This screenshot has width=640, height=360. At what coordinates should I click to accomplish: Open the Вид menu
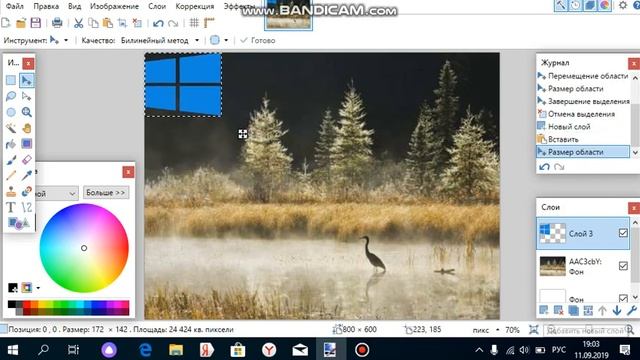[x=74, y=7]
